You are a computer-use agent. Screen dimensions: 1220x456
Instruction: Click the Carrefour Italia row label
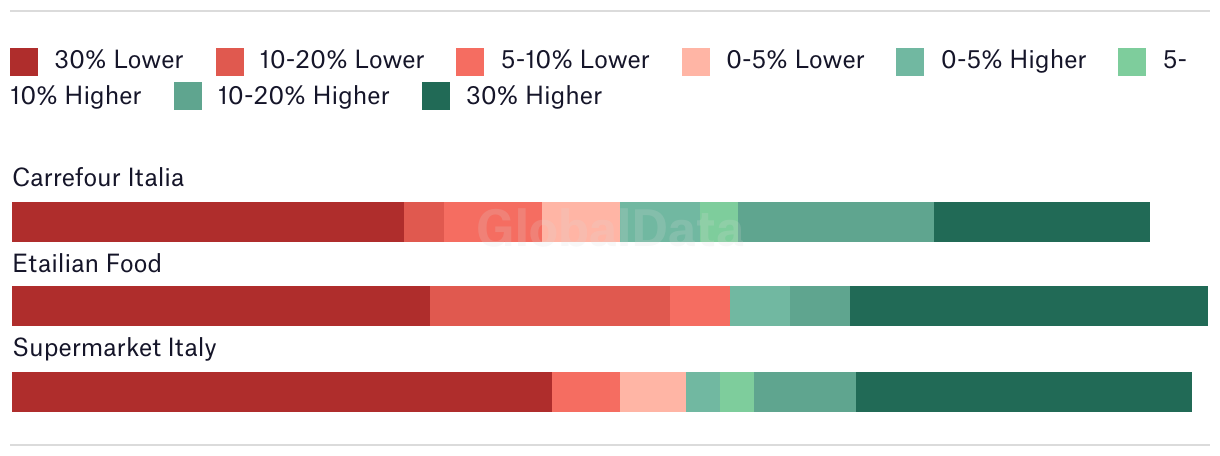point(98,178)
